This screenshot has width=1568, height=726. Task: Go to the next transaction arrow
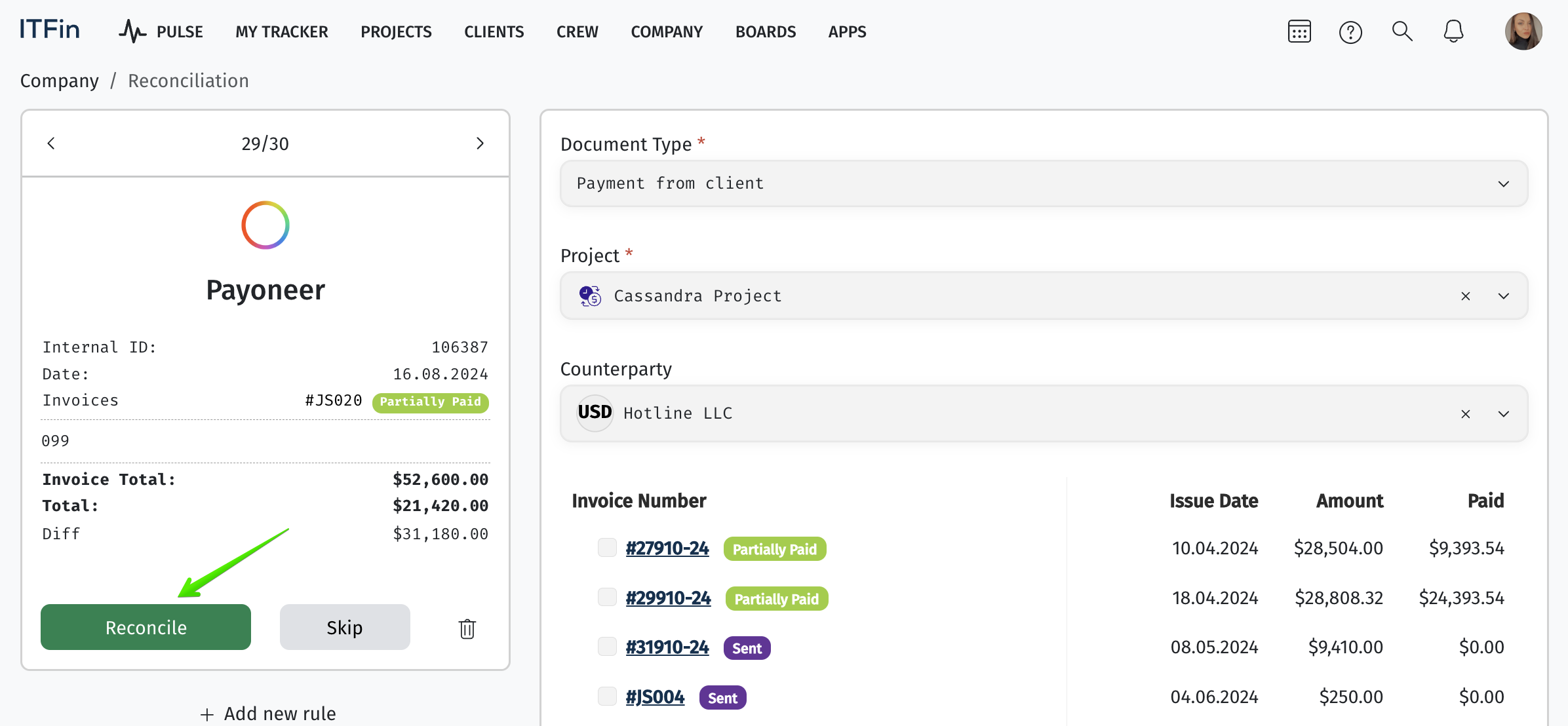click(x=480, y=143)
